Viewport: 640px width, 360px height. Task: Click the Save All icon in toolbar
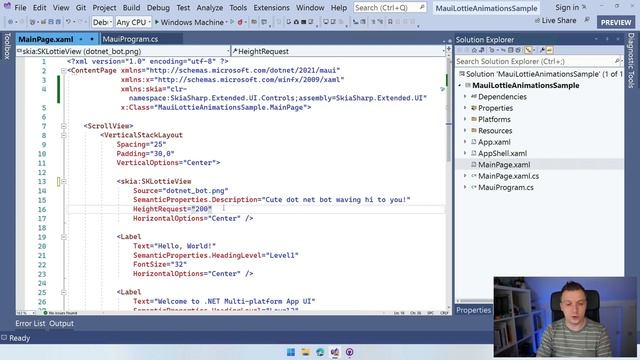coord(58,22)
